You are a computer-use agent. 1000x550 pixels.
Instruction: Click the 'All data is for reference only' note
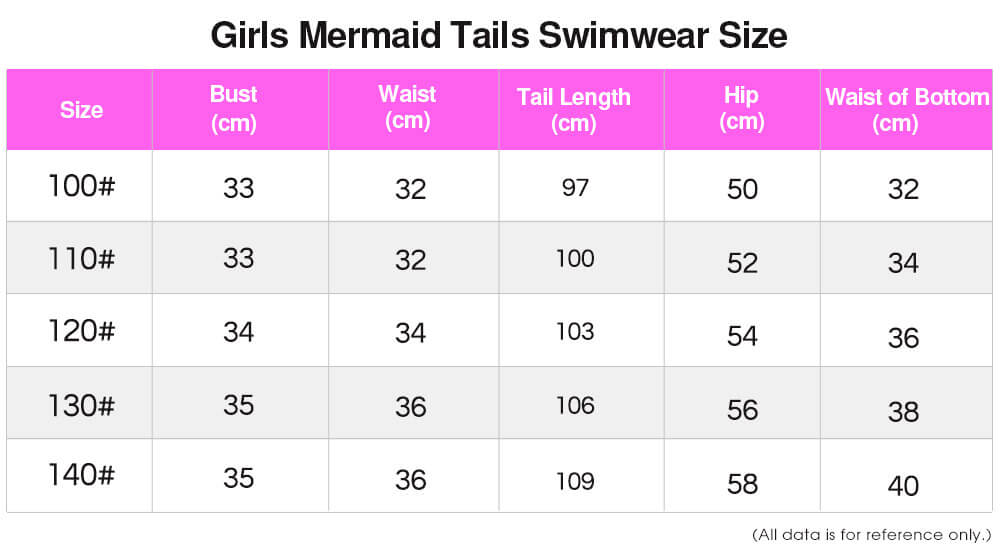872,535
